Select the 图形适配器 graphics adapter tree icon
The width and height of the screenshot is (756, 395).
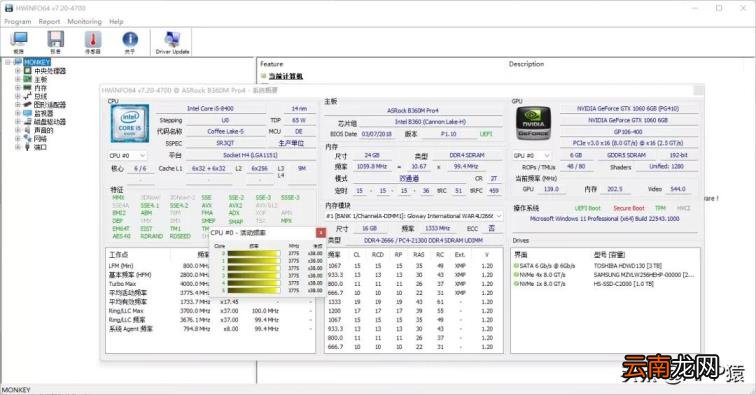(x=28, y=105)
